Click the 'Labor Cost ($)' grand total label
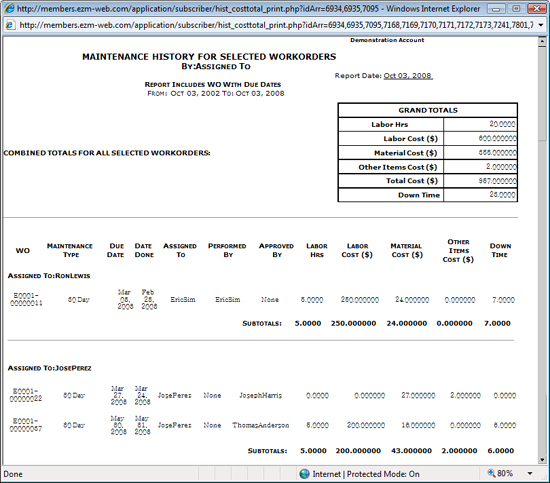550x483 pixels. (x=410, y=139)
